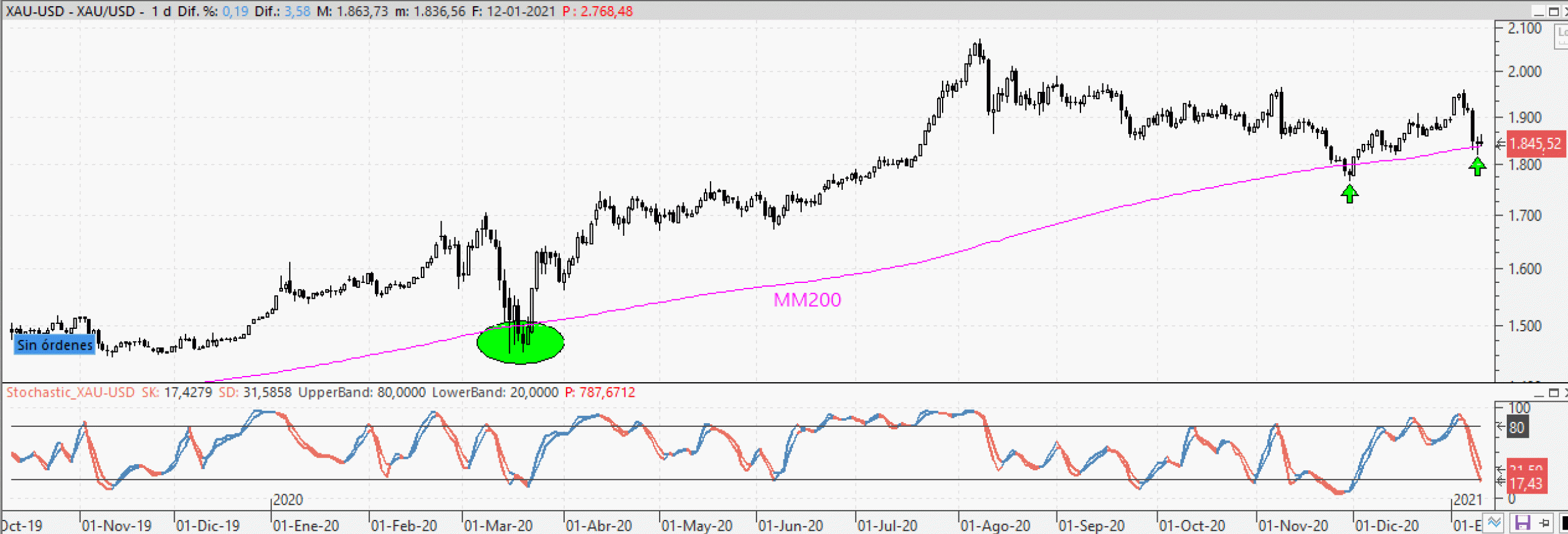1568x534 pixels.
Task: Click the Stochastic_XAU-USD indicator title
Action: click(x=70, y=393)
